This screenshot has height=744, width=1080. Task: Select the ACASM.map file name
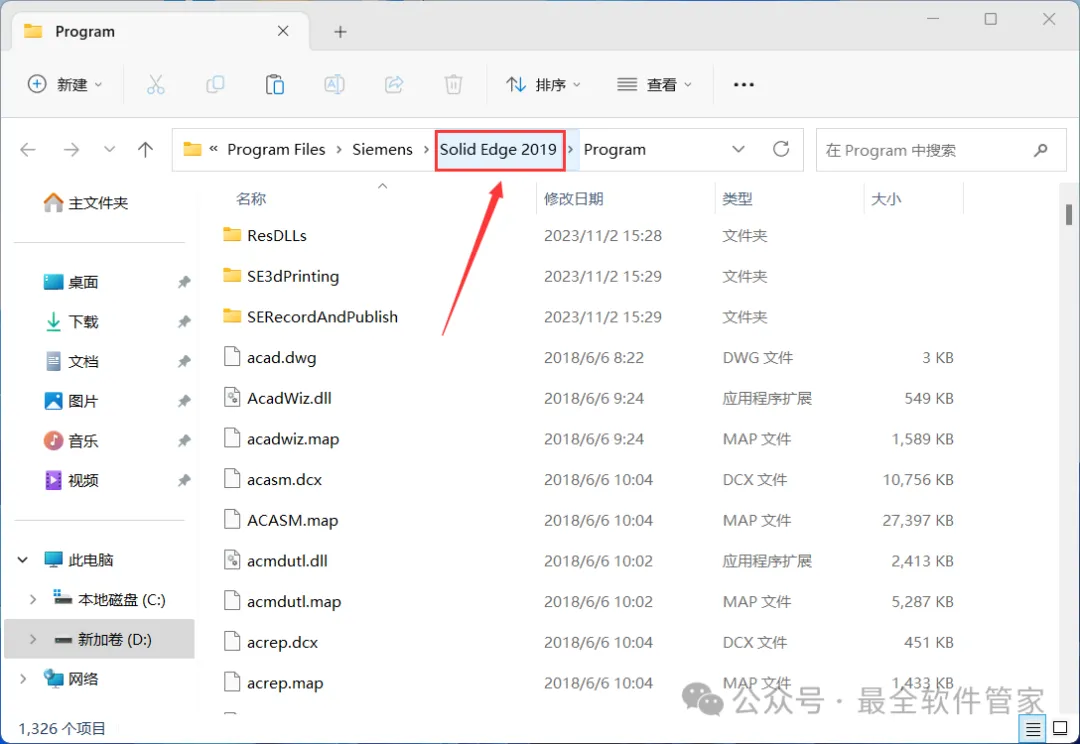tap(293, 520)
